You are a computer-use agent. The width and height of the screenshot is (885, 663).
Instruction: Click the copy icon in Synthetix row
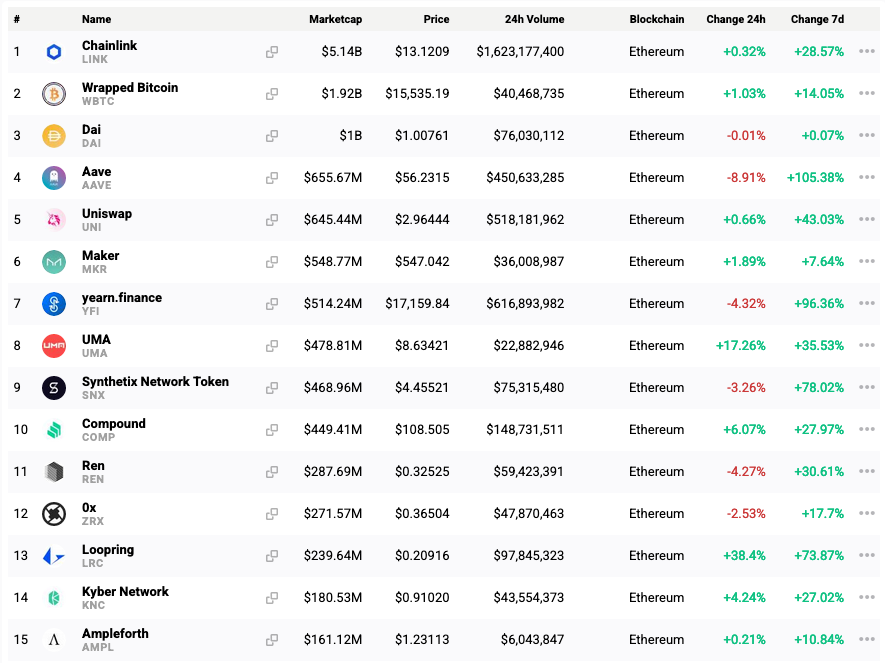(272, 388)
